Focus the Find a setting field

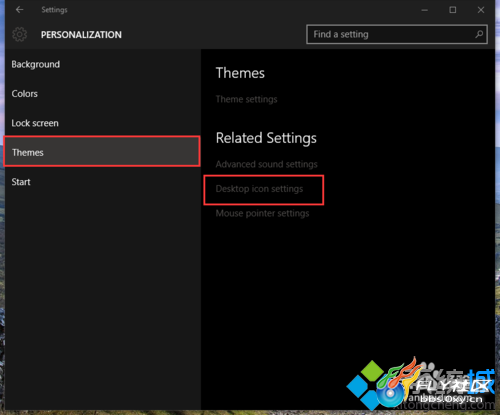[x=397, y=34]
